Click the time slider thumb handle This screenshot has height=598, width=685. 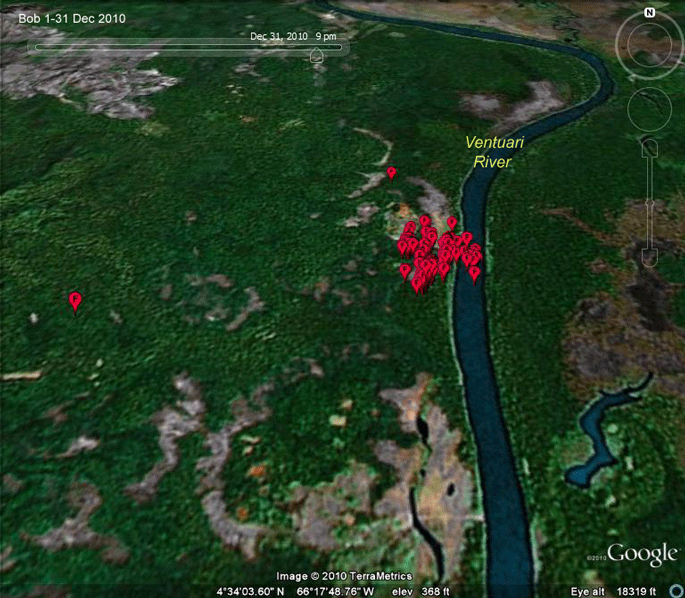(316, 55)
